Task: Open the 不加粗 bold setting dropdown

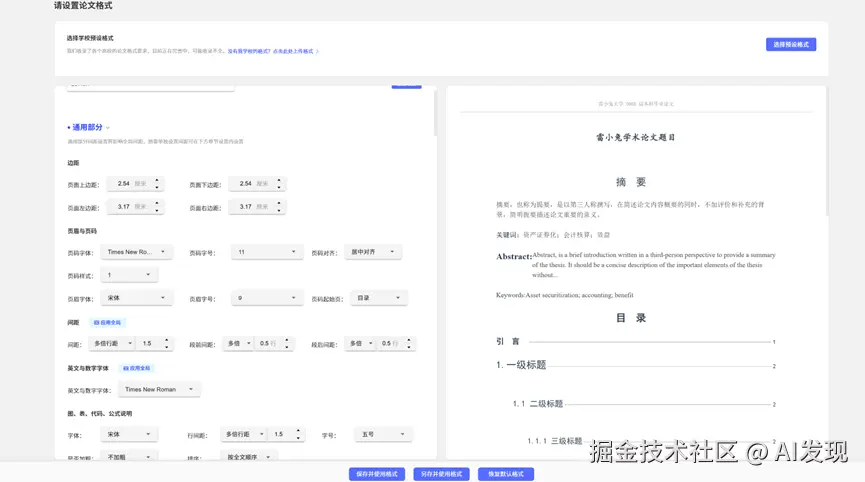Action: [x=129, y=457]
